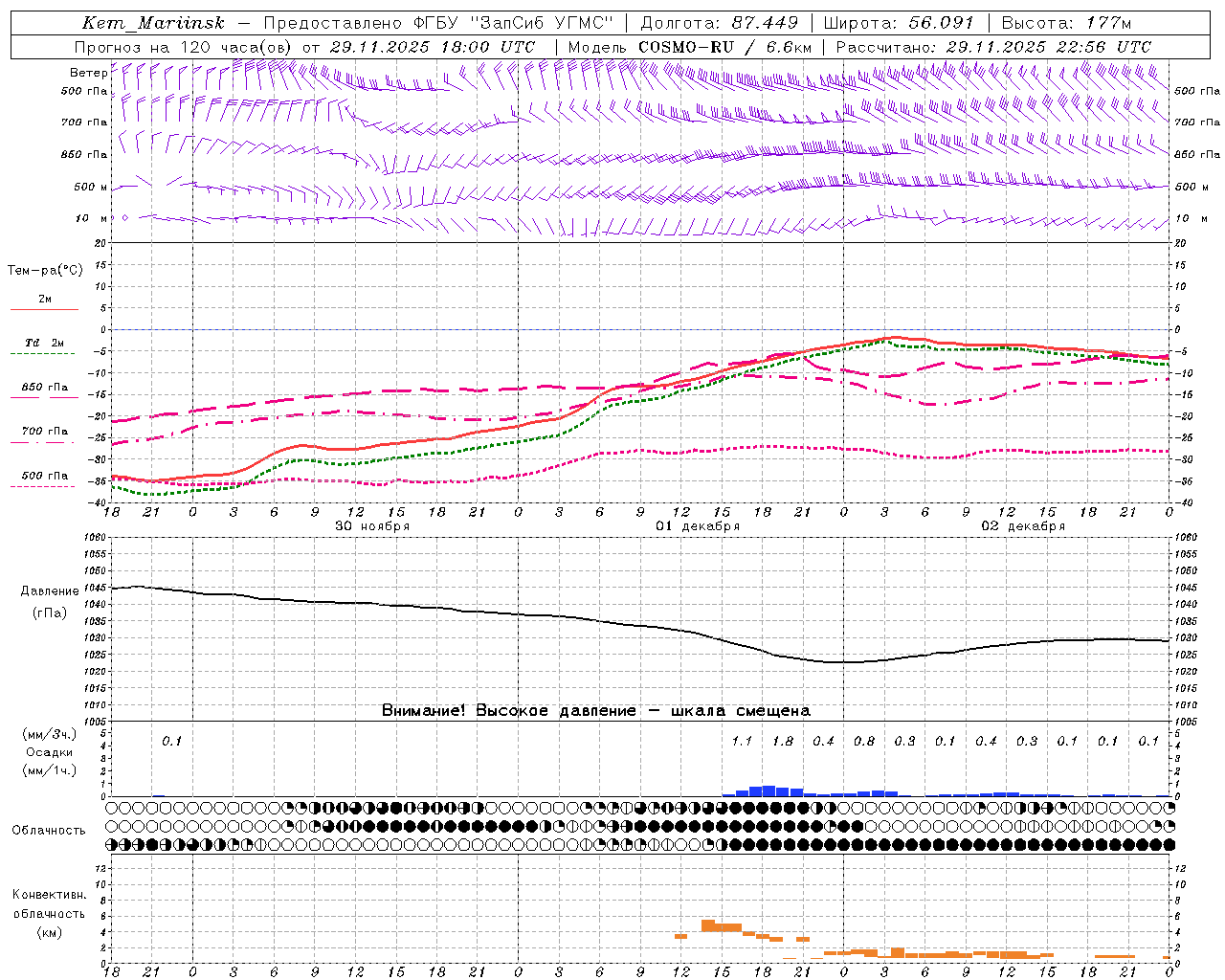This screenshot has width=1225, height=980.
Task: Click the 1.8 precipitation total value
Action: coord(783,741)
